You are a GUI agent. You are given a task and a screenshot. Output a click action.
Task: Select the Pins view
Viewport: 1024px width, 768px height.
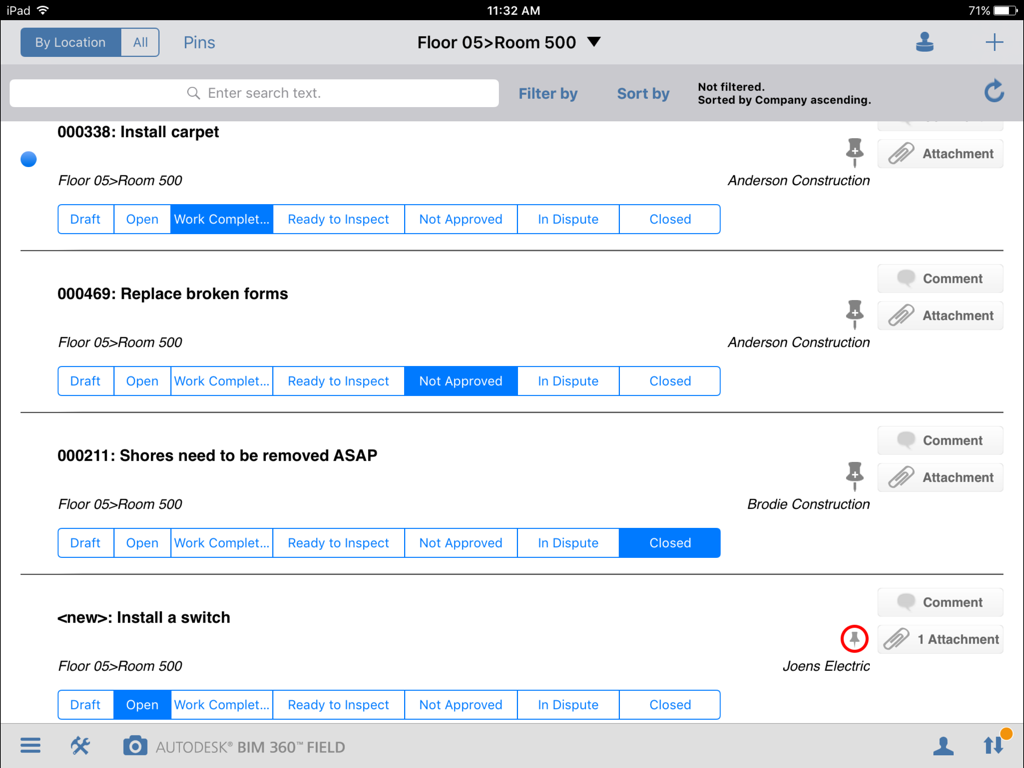199,42
